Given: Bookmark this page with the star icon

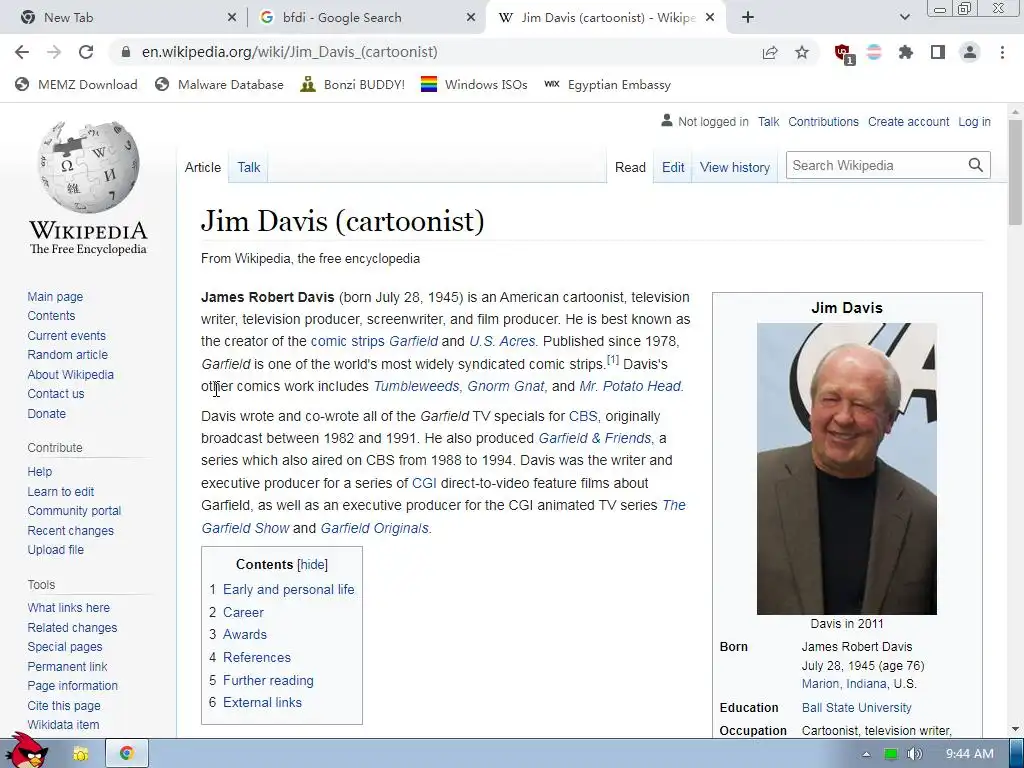Looking at the screenshot, I should tap(802, 52).
